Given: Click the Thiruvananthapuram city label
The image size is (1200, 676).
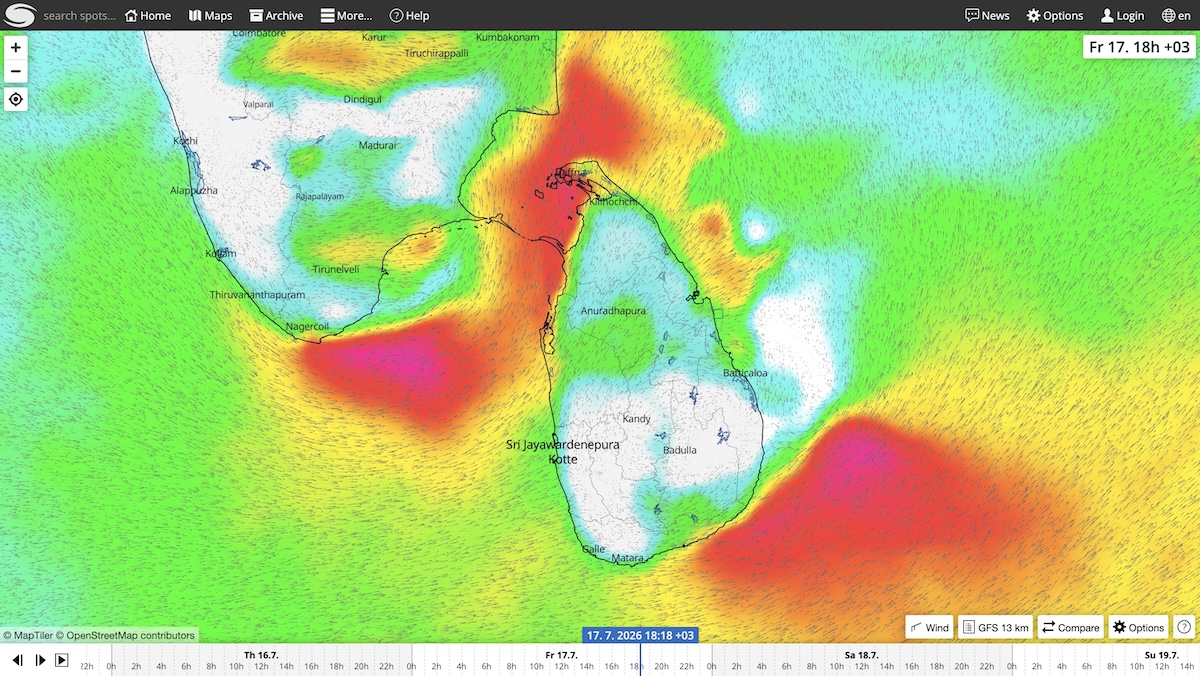Looking at the screenshot, I should [x=256, y=295].
